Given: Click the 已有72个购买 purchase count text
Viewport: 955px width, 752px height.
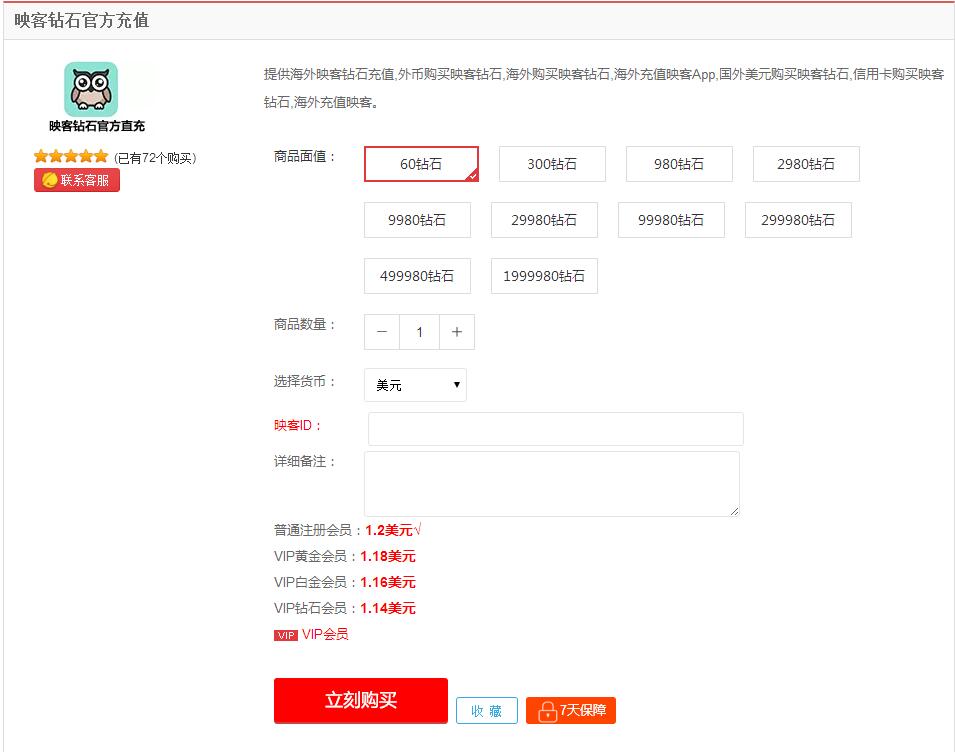Looking at the screenshot, I should pos(155,158).
